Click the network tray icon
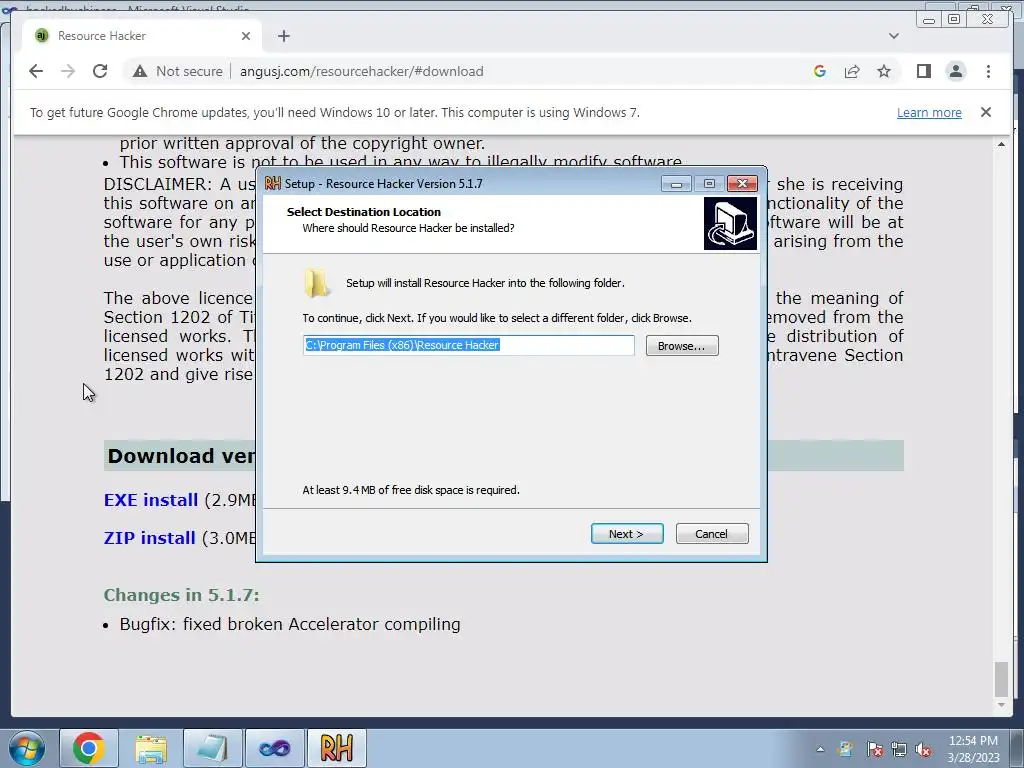 coord(899,749)
